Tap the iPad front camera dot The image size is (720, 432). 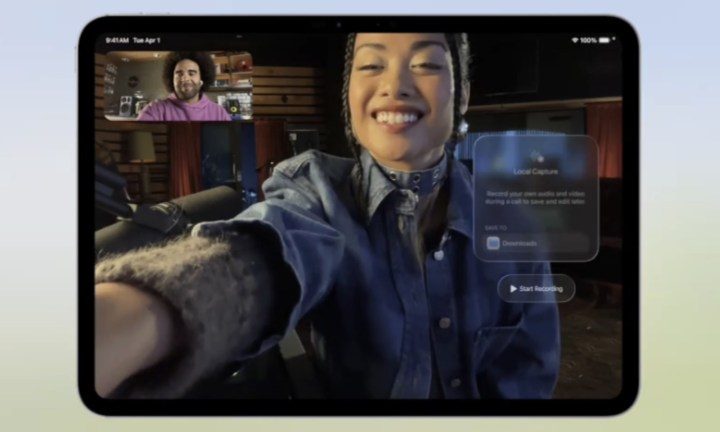click(339, 24)
